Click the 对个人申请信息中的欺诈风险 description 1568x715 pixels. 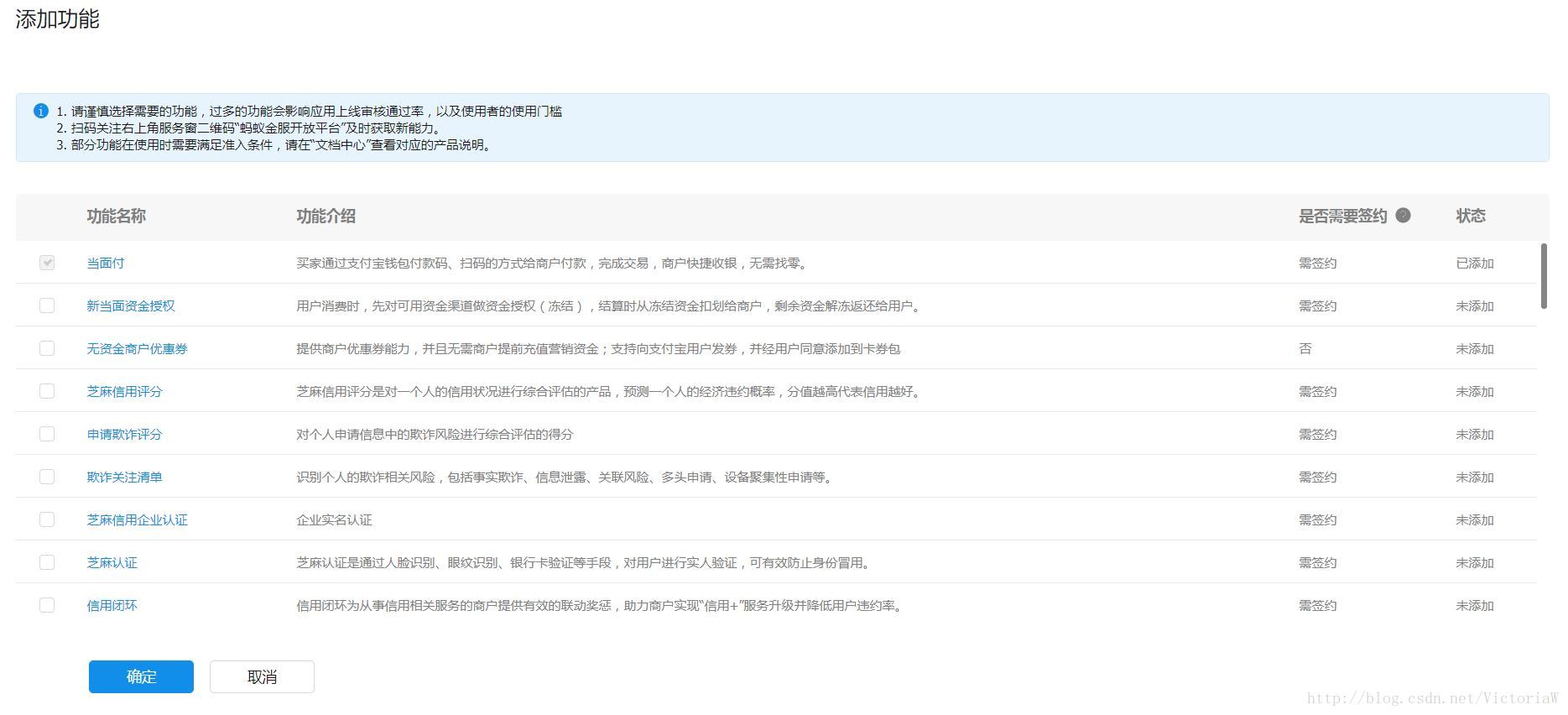[x=435, y=434]
